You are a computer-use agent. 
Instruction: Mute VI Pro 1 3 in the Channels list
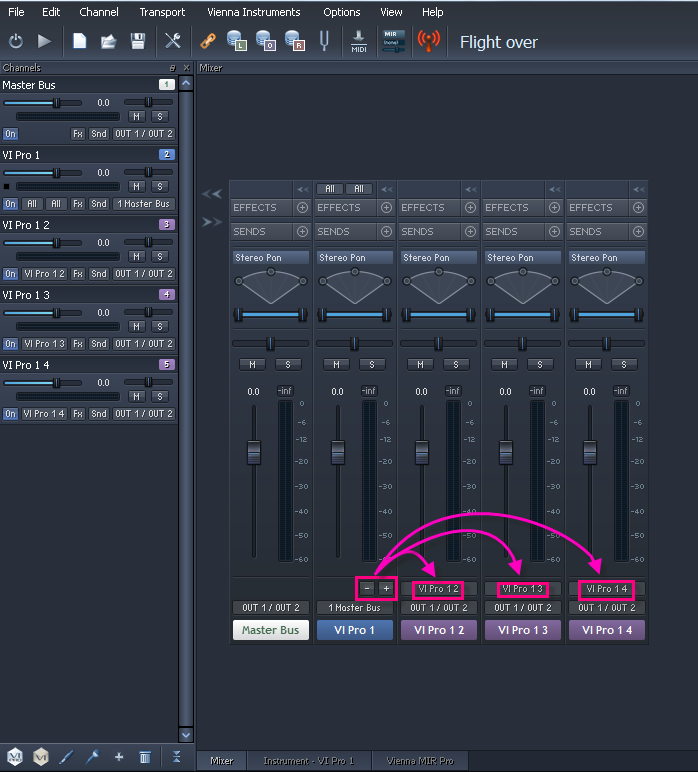click(x=136, y=326)
